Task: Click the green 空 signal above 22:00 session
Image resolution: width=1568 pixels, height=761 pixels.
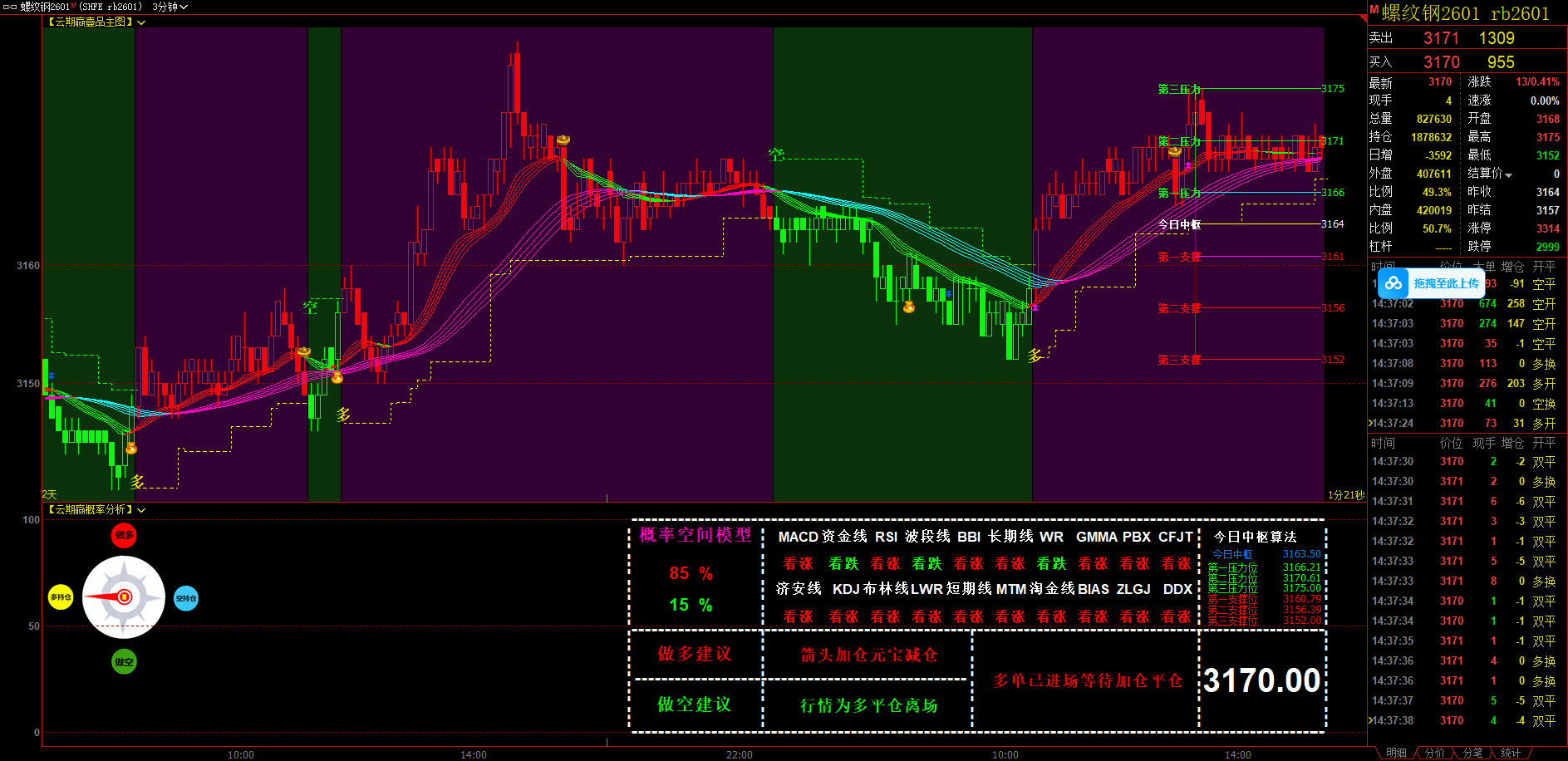Action: (x=775, y=154)
